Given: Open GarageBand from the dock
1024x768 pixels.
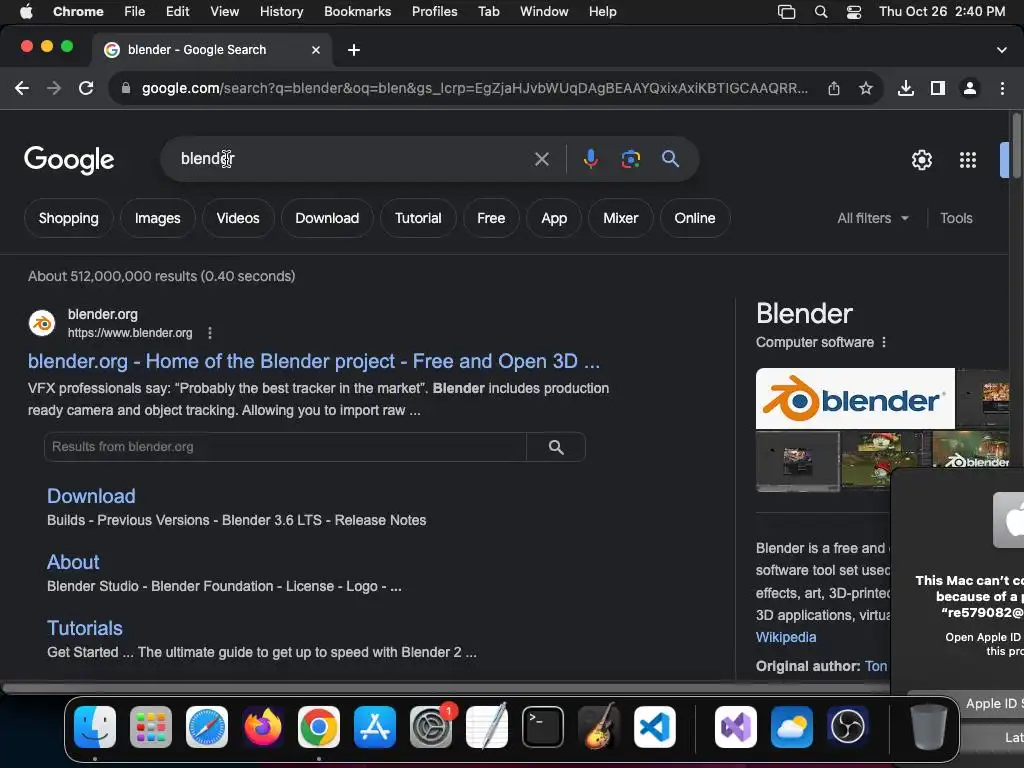Looking at the screenshot, I should 599,727.
